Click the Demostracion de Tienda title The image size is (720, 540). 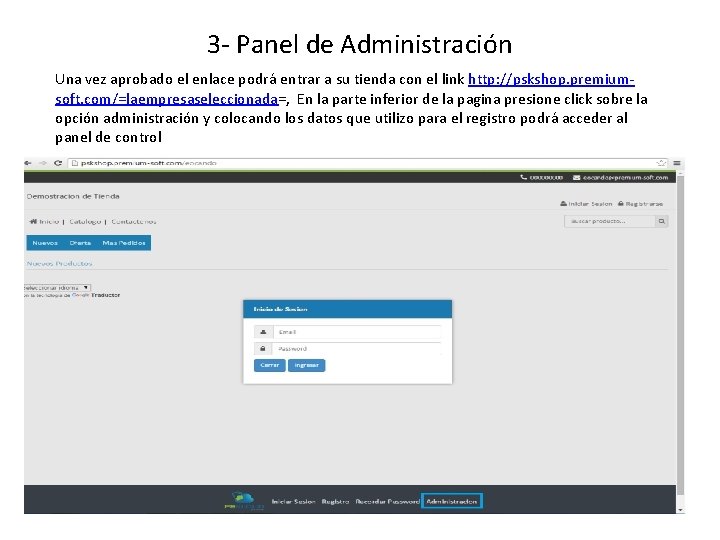(73, 196)
